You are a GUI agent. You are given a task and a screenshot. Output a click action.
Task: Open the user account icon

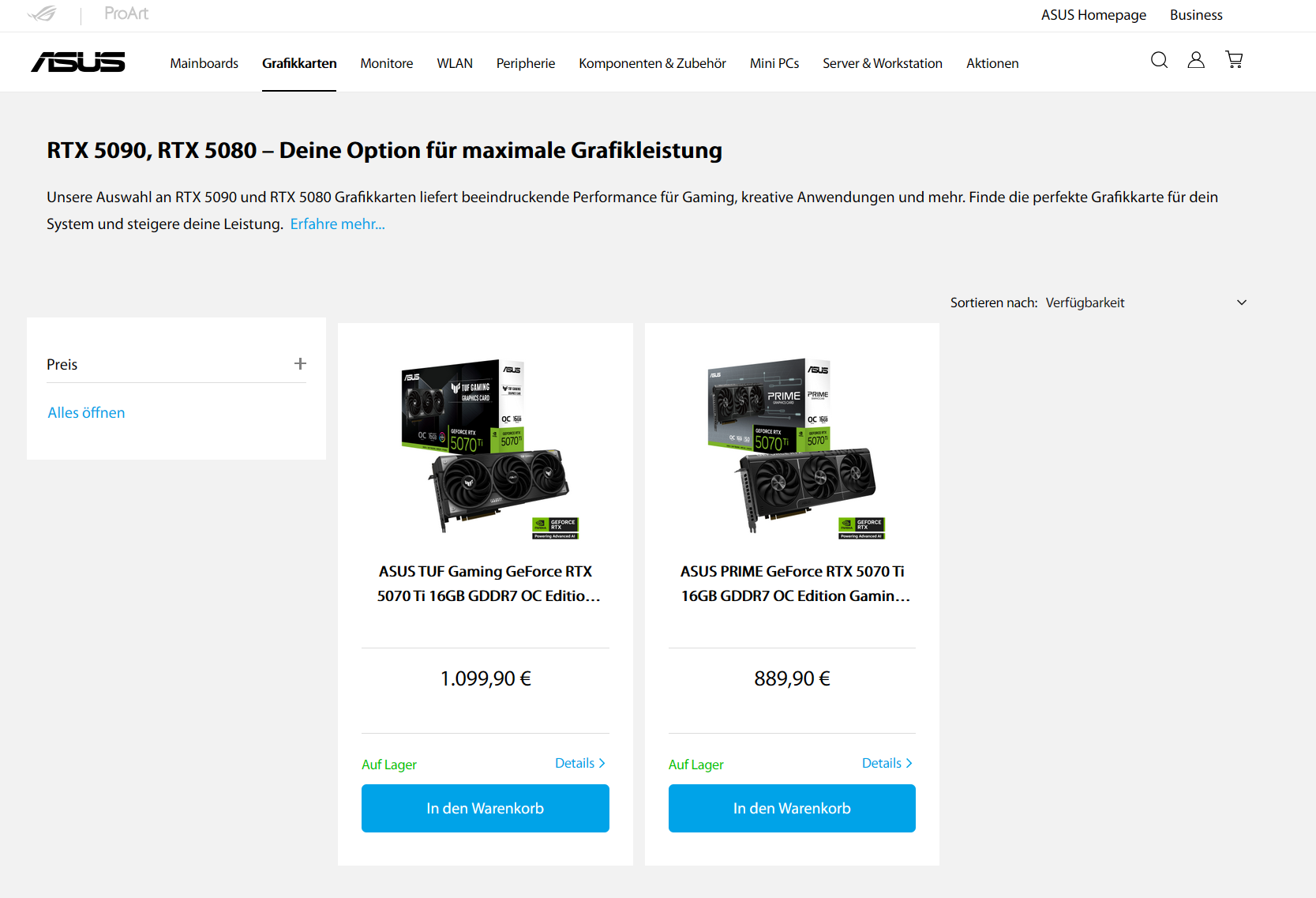[x=1196, y=60]
